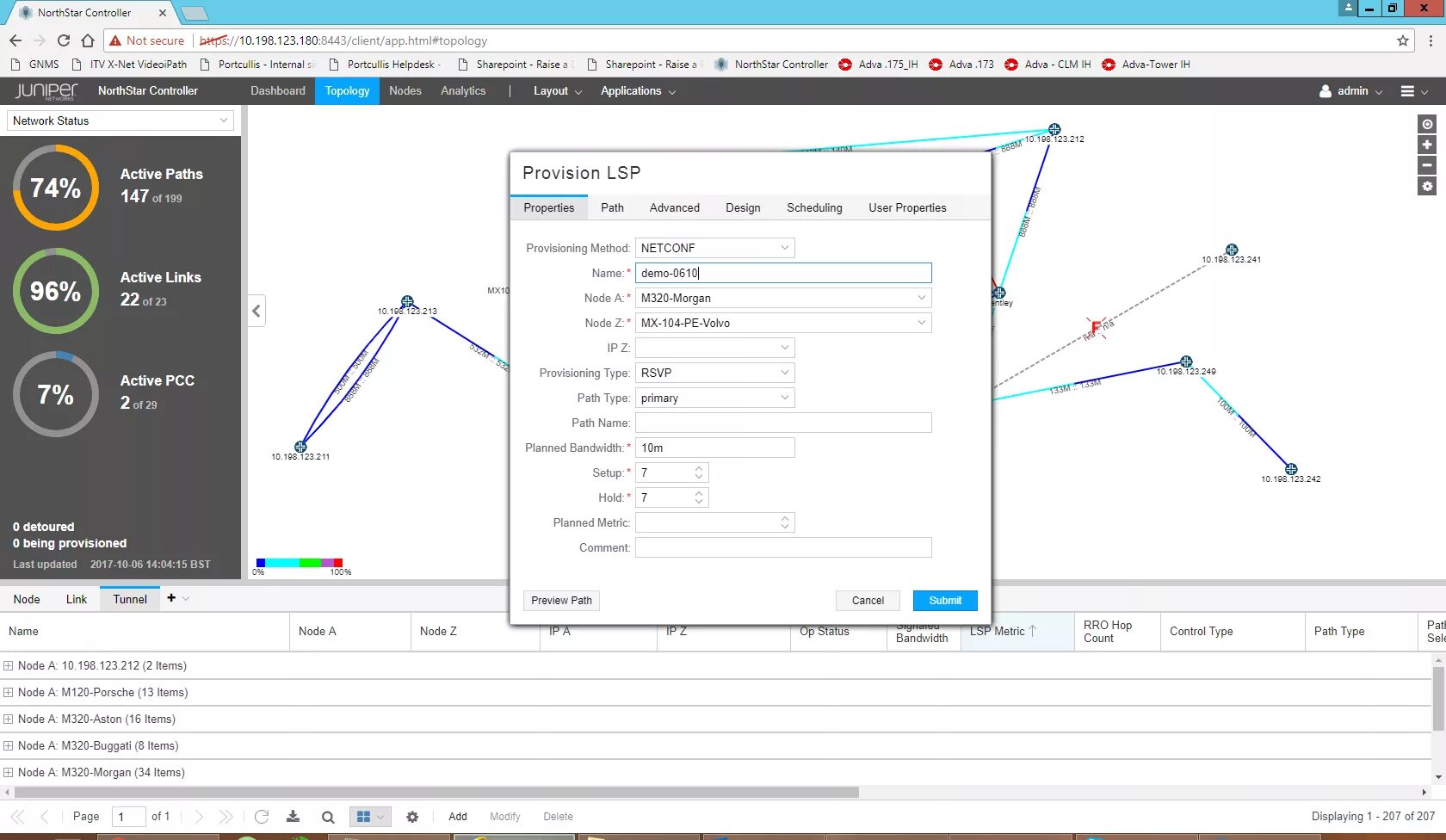Open the Nodes view

point(405,91)
